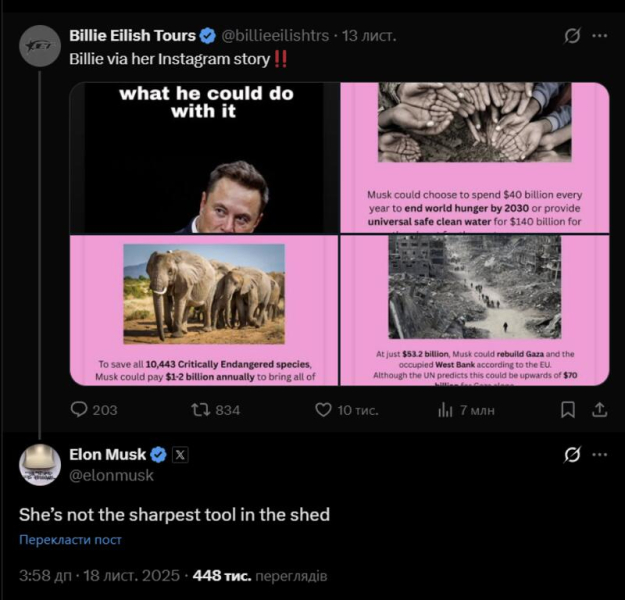Viewport: 625px width, 600px height.
Task: Open Elon Musk's profile avatar
Action: point(40,465)
